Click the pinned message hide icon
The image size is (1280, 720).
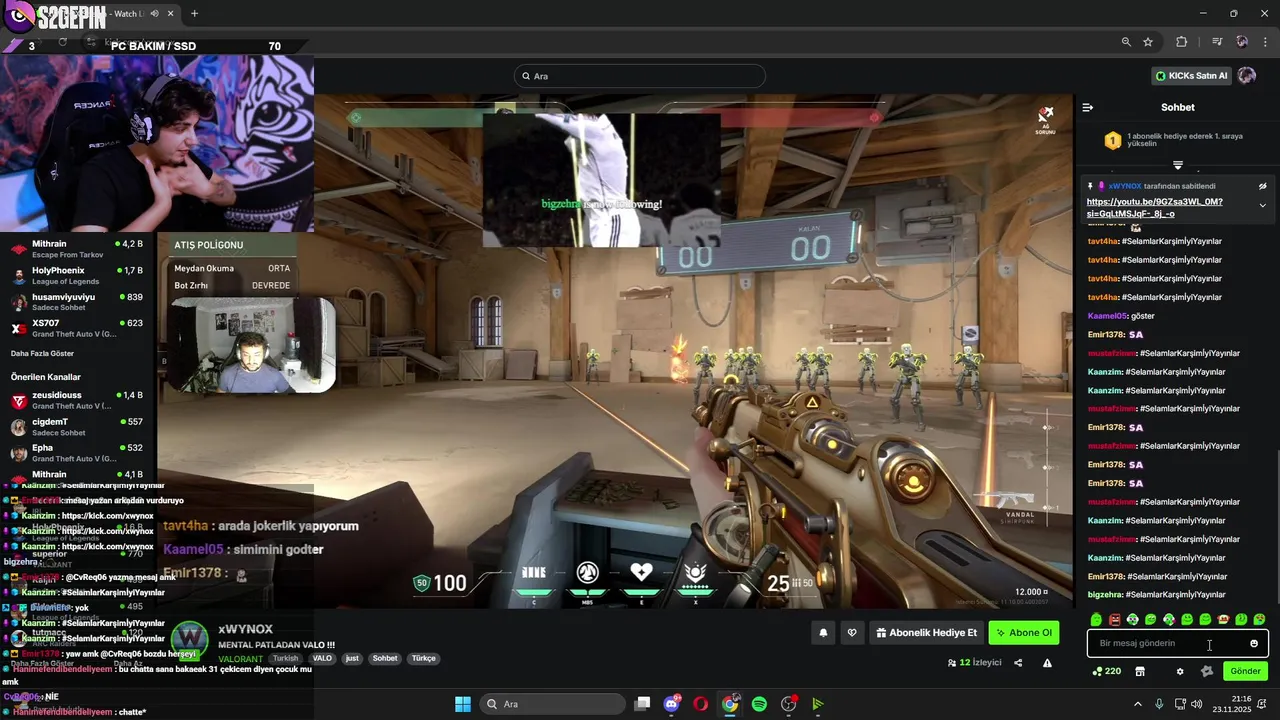point(1263,186)
